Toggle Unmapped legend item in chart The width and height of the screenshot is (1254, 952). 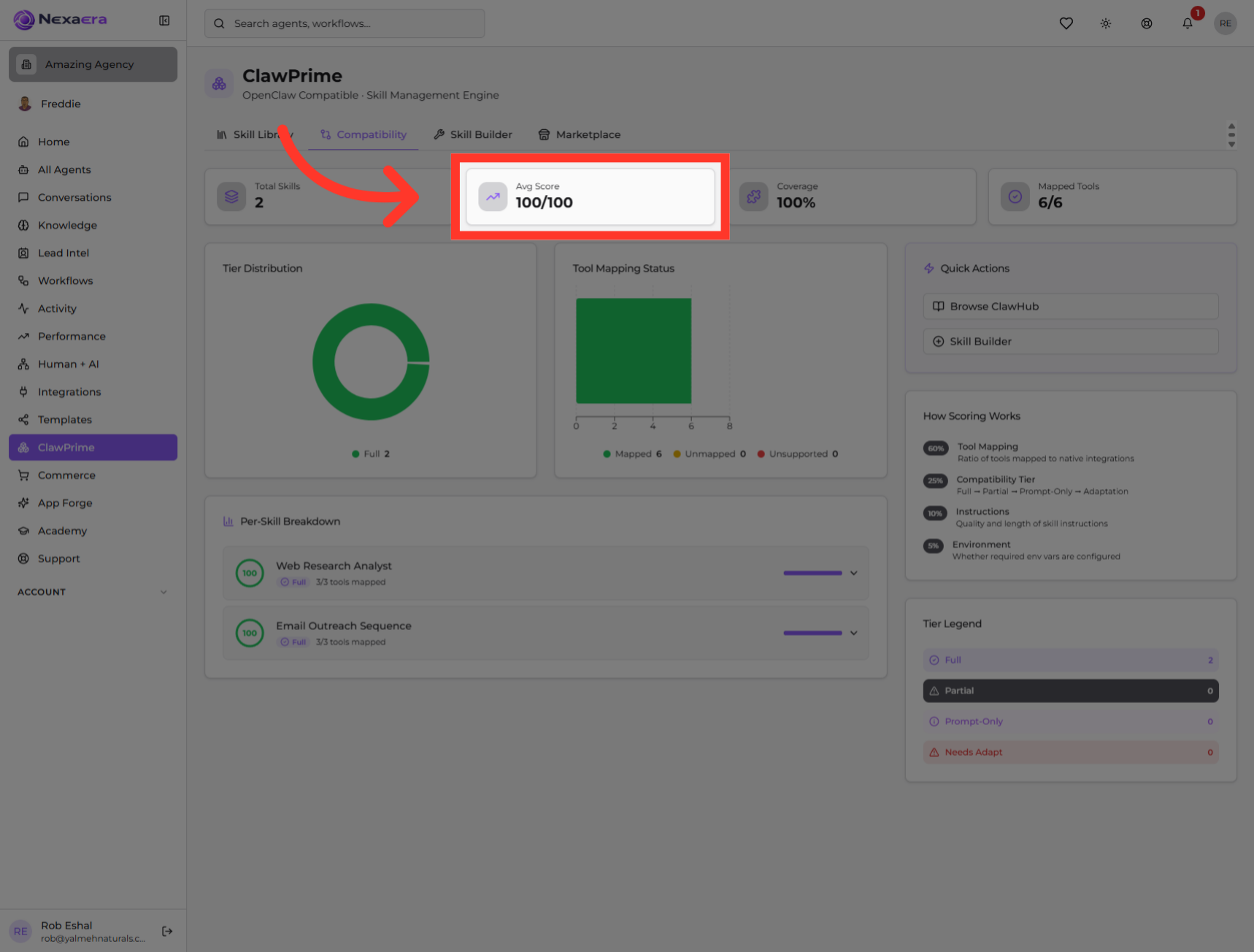click(709, 454)
